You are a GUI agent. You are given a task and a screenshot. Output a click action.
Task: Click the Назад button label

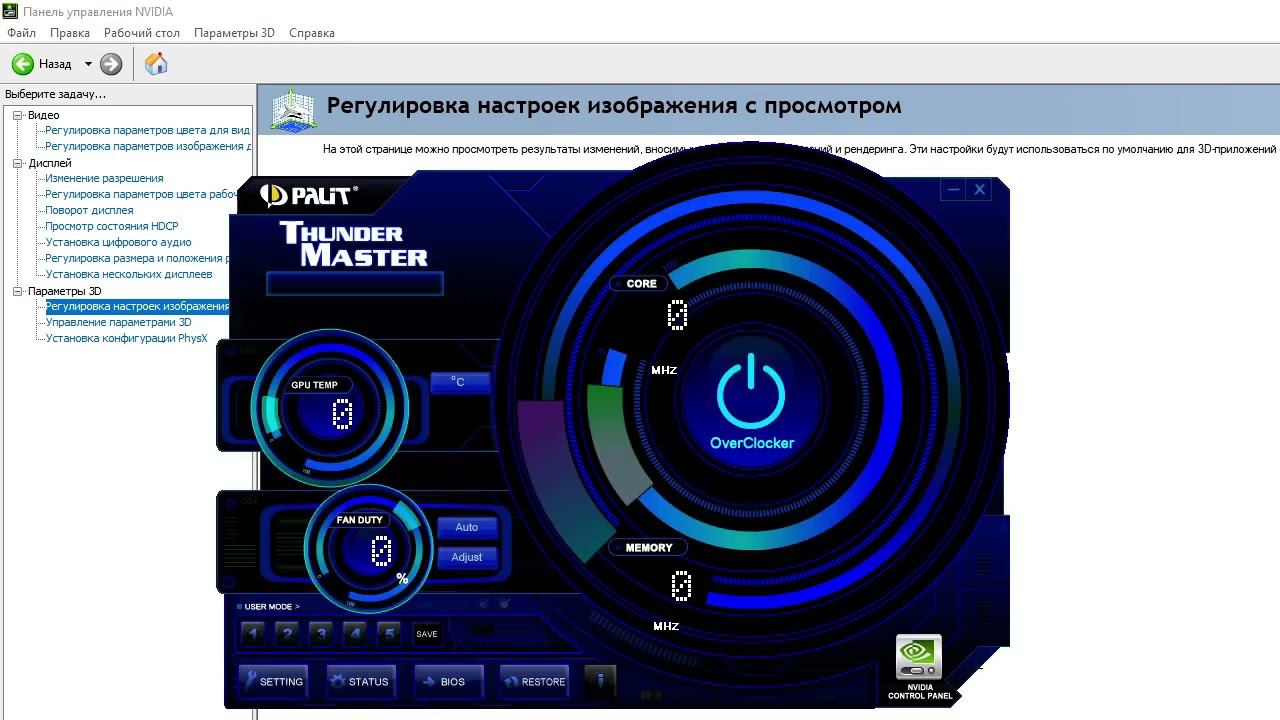[x=55, y=64]
